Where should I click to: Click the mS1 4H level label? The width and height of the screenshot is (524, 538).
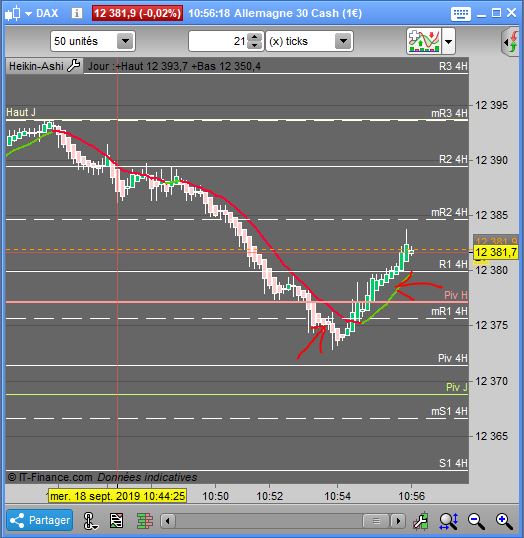pyautogui.click(x=450, y=411)
